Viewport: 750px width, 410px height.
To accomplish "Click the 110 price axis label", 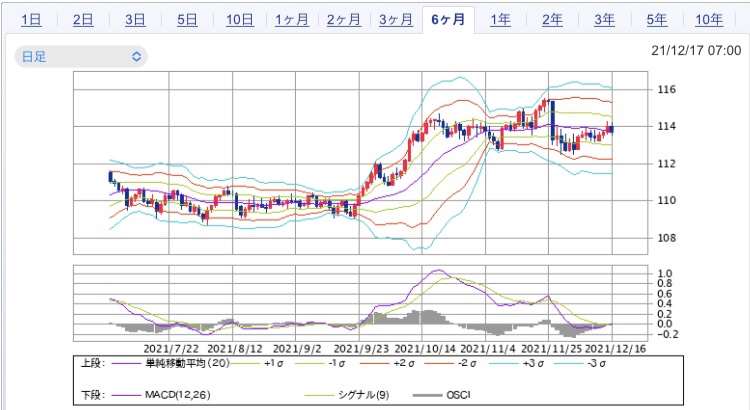I will [x=666, y=200].
